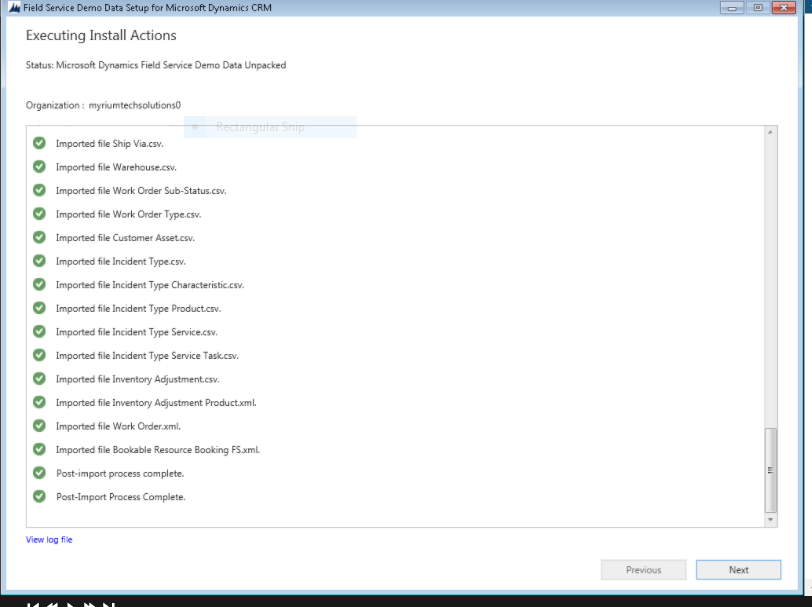Screen dimensions: 812x607
Task: Click green check beside Work Order.xml
Action: (x=39, y=426)
